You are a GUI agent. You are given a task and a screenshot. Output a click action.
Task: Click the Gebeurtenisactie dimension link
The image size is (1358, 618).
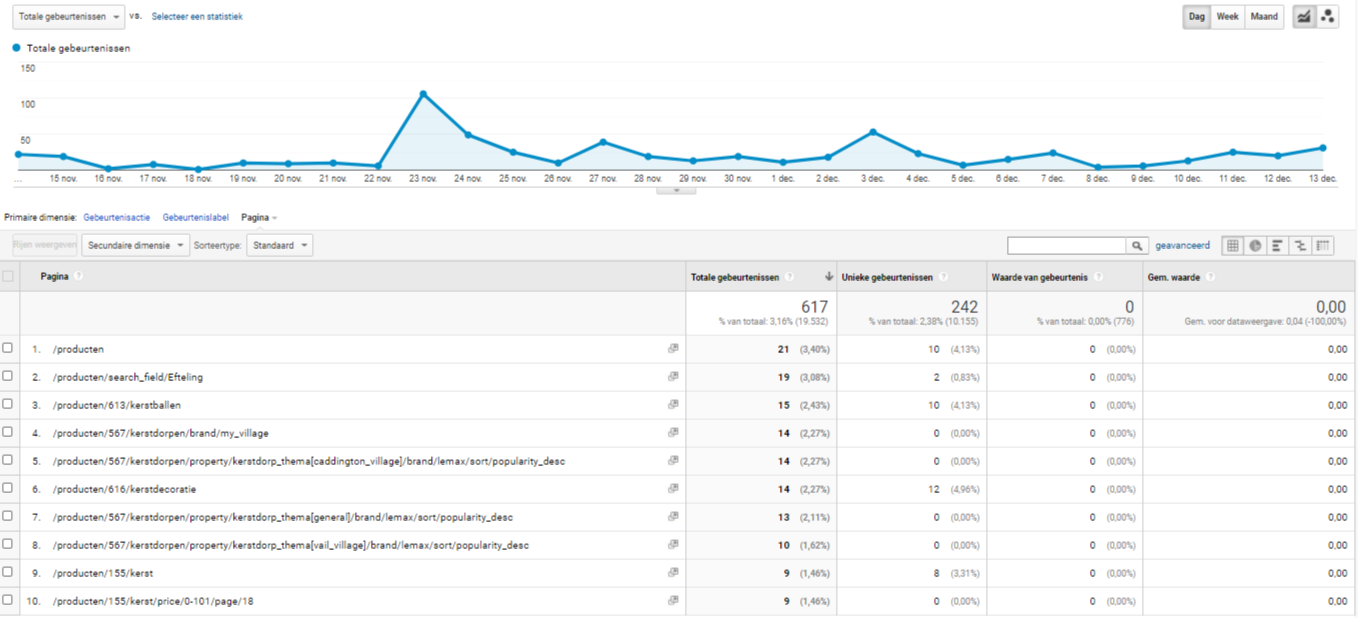(117, 217)
